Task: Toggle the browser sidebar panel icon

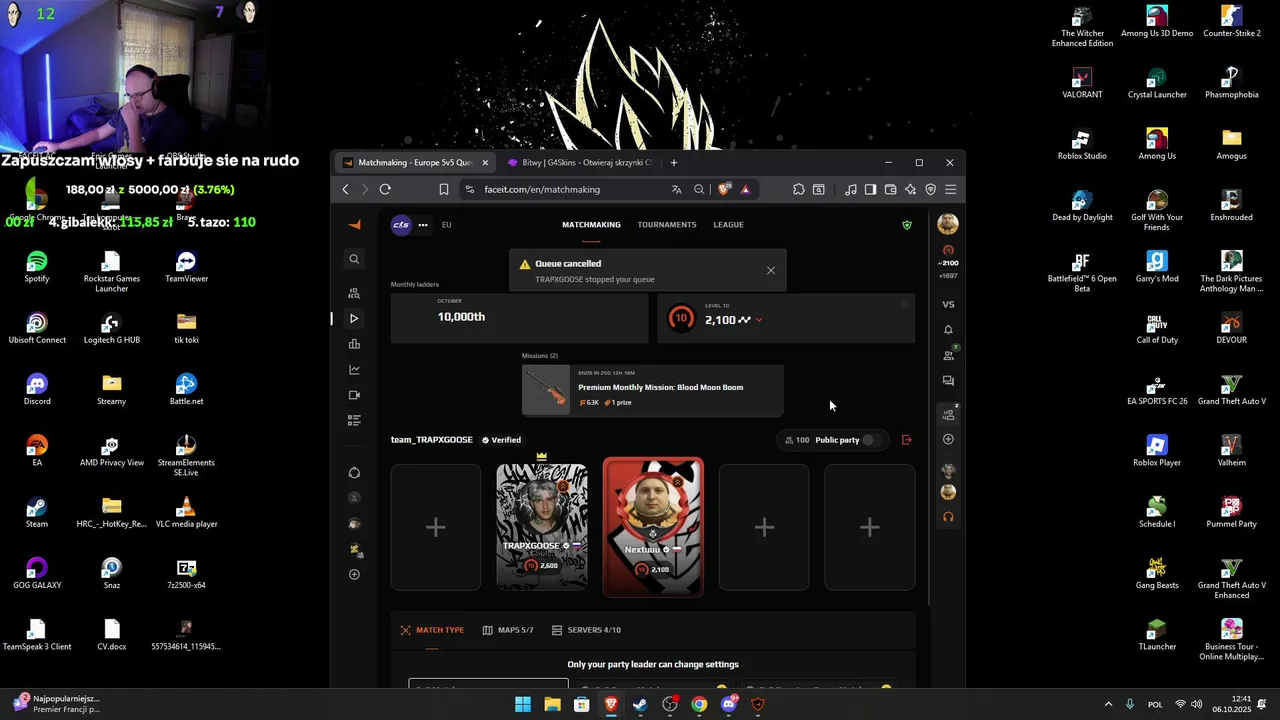Action: tap(870, 189)
